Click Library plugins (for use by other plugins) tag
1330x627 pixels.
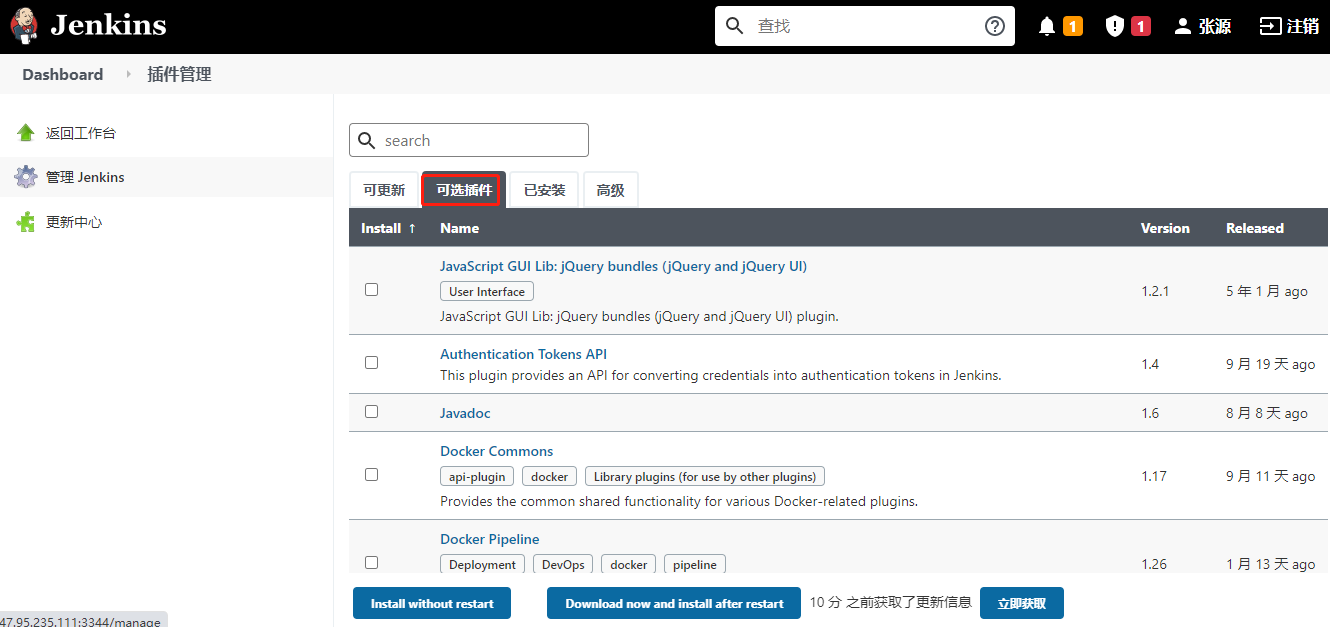[x=705, y=476]
